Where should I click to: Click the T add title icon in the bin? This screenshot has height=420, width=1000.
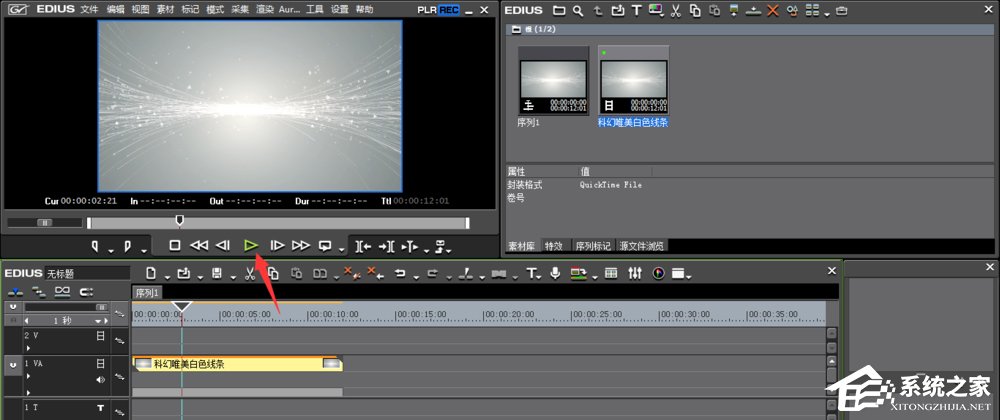tap(636, 11)
